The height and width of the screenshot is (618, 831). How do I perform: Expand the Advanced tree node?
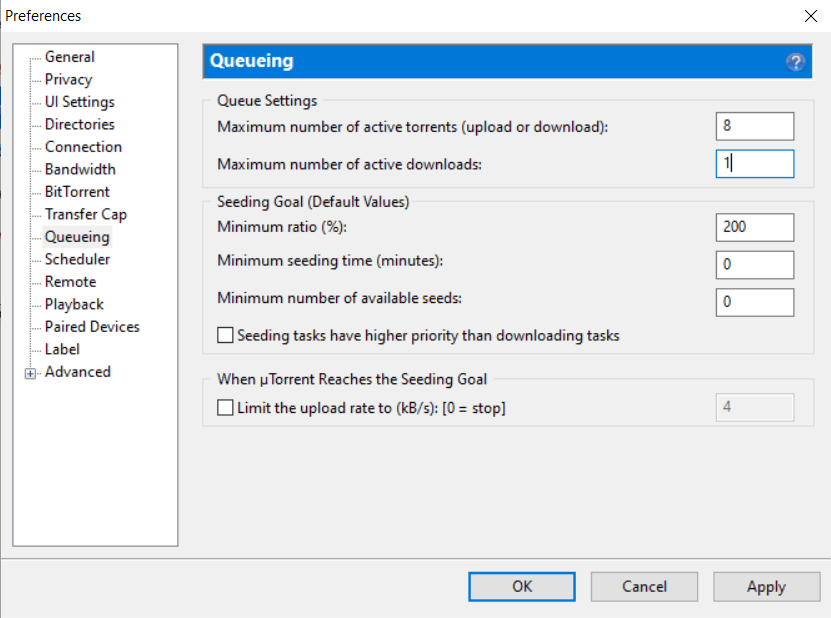click(x=30, y=374)
